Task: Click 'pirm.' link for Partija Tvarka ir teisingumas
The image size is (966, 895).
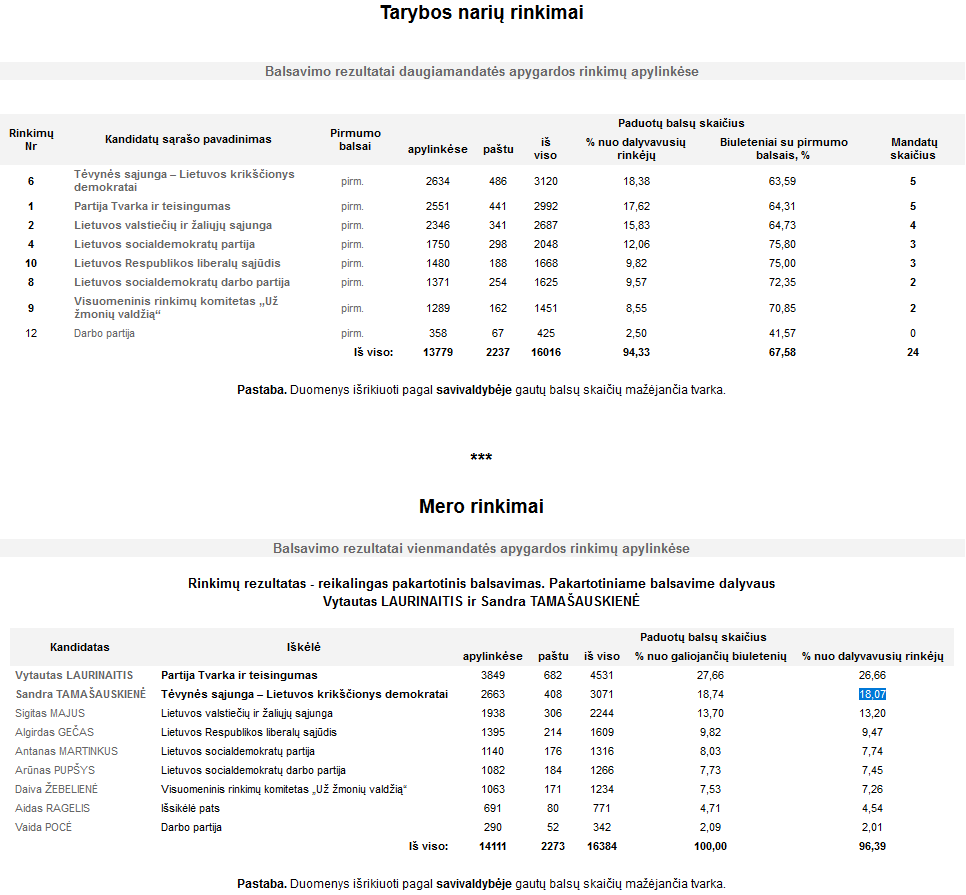Action: (352, 206)
